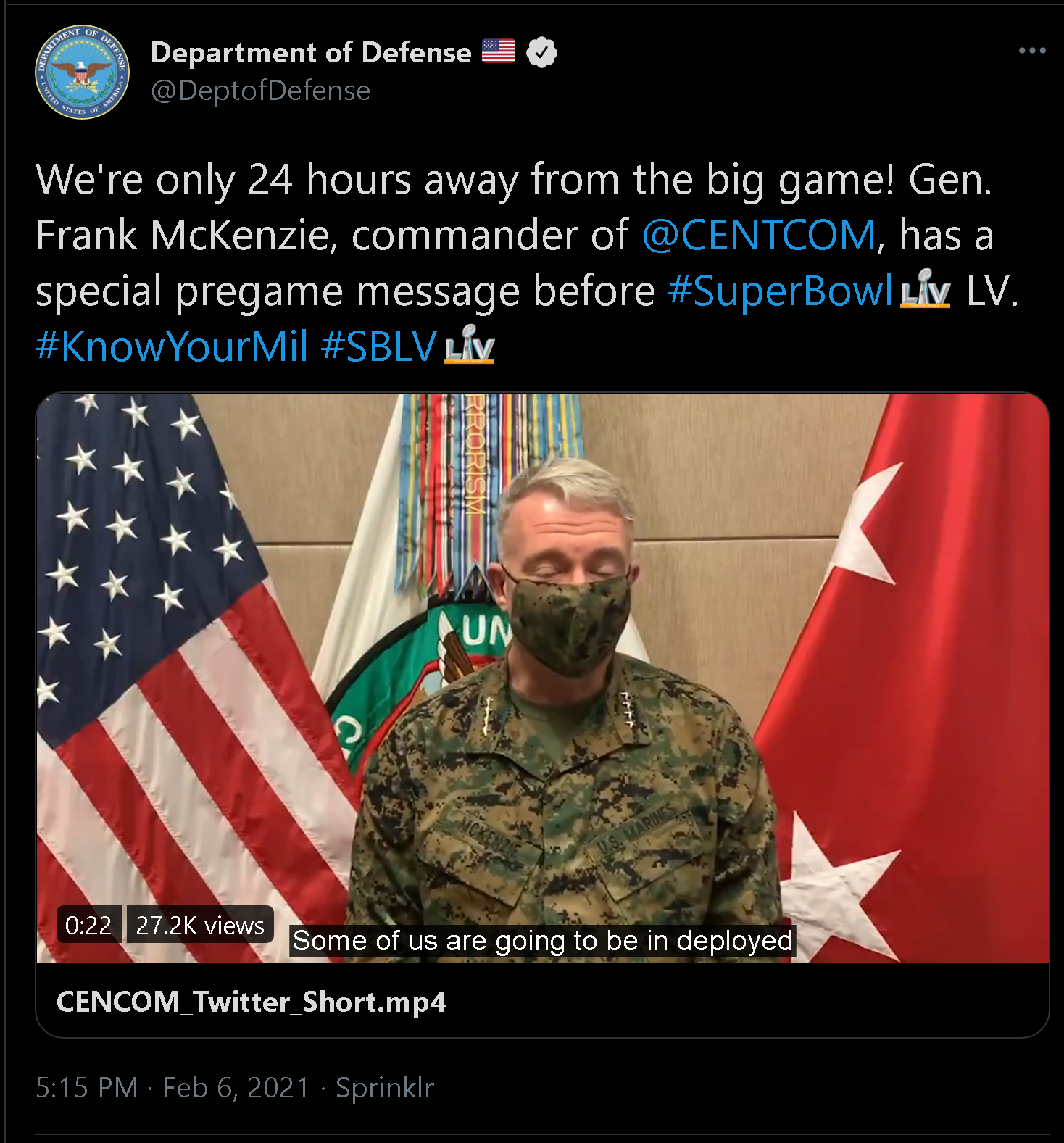Click the video subtitle caption text

click(542, 941)
